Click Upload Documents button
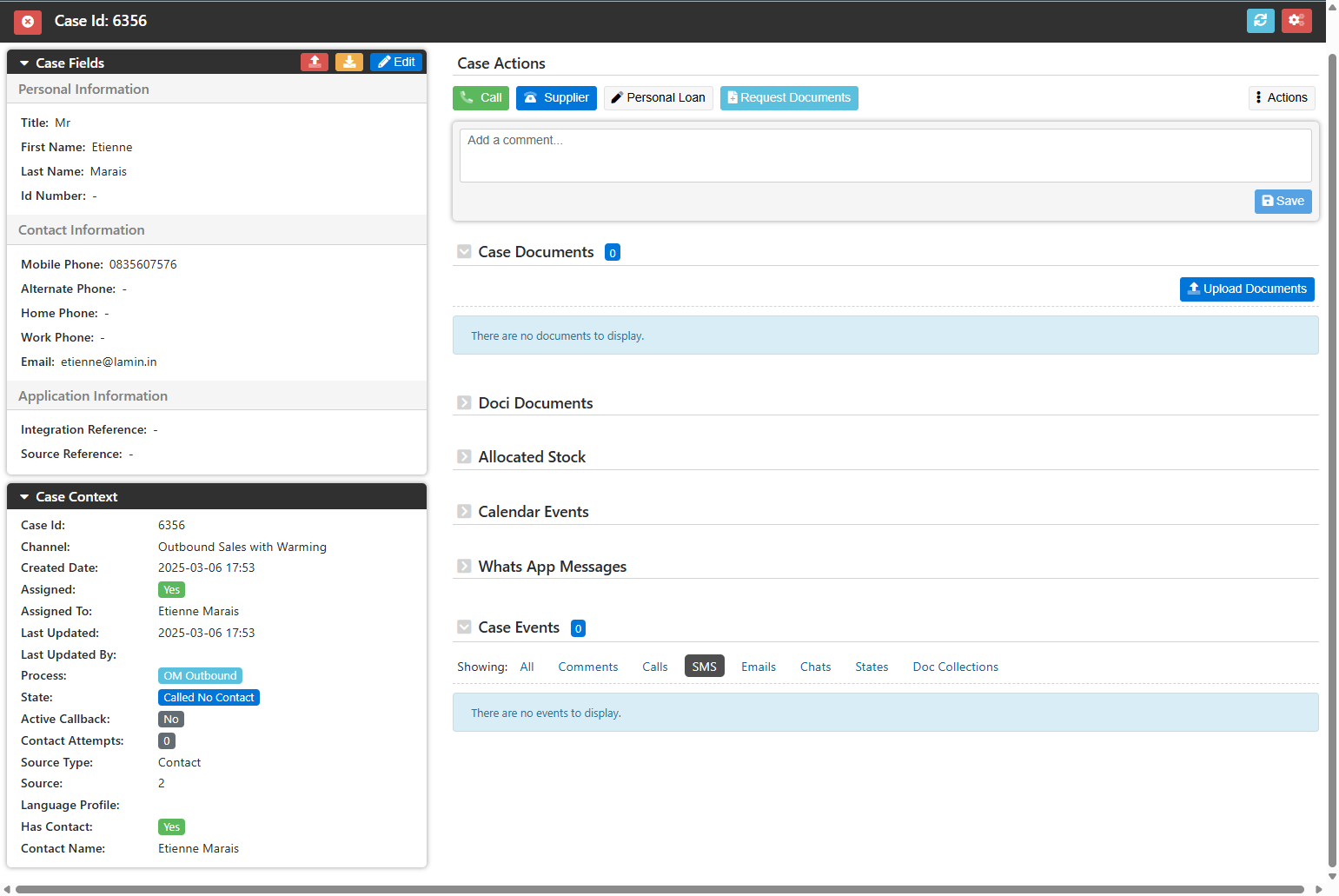 pos(1247,289)
